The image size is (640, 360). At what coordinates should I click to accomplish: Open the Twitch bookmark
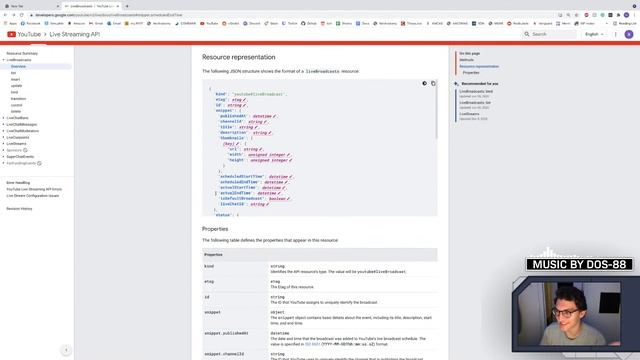tap(290, 24)
